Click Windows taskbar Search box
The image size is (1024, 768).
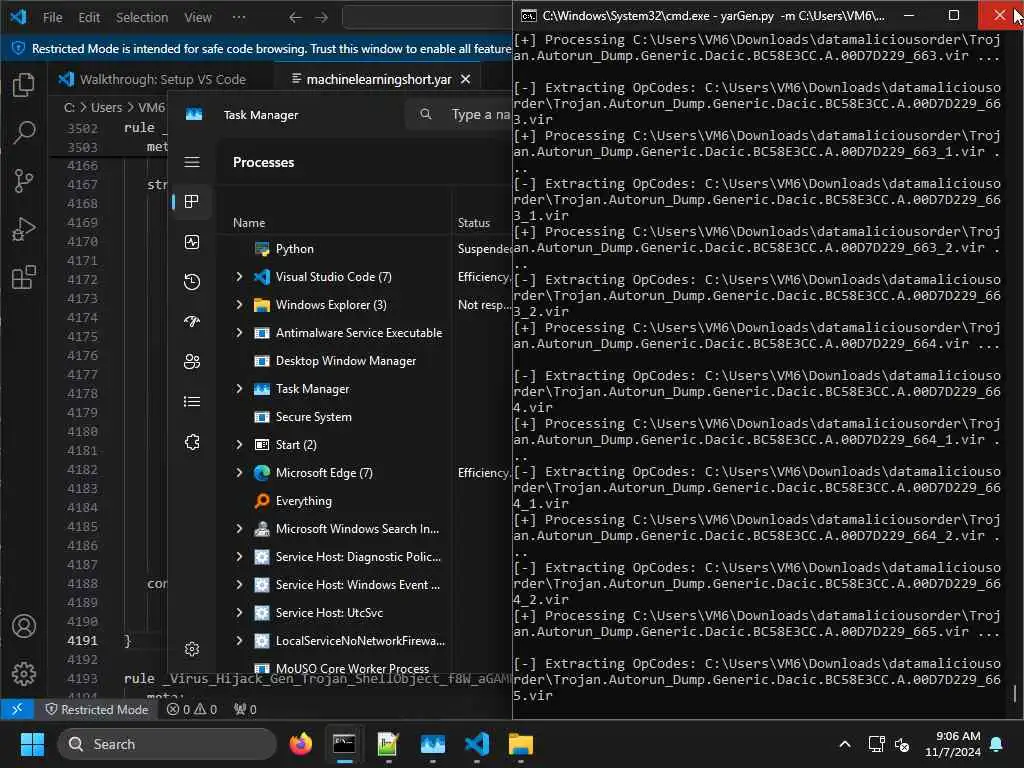pos(168,744)
